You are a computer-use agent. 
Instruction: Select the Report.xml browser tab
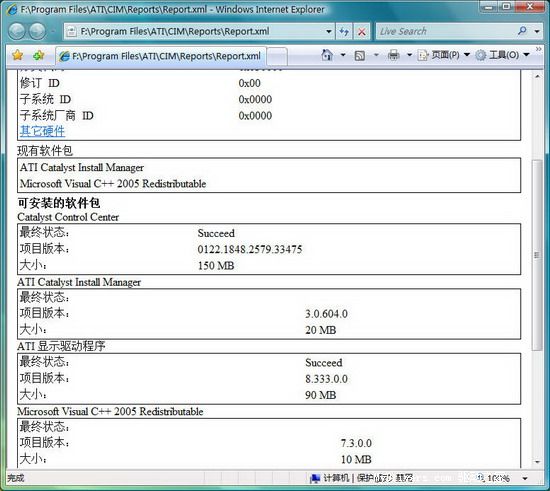(161, 56)
